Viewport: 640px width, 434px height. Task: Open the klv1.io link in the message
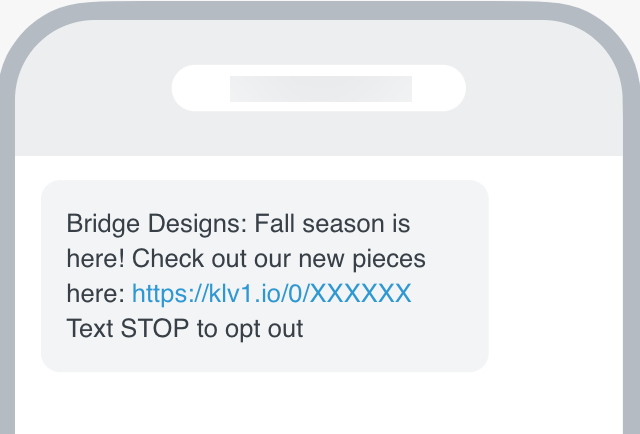[x=271, y=293]
